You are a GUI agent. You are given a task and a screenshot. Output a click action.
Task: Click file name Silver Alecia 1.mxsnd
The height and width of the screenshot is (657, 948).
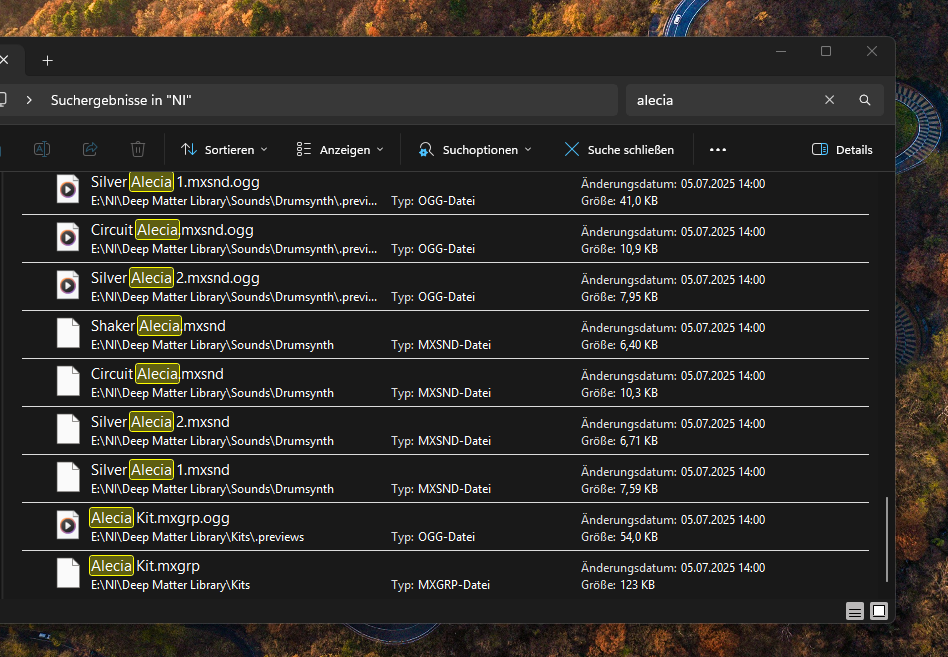coord(160,470)
